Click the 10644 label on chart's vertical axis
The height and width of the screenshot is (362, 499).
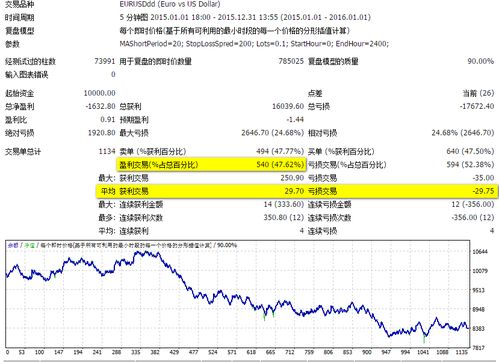point(480,252)
